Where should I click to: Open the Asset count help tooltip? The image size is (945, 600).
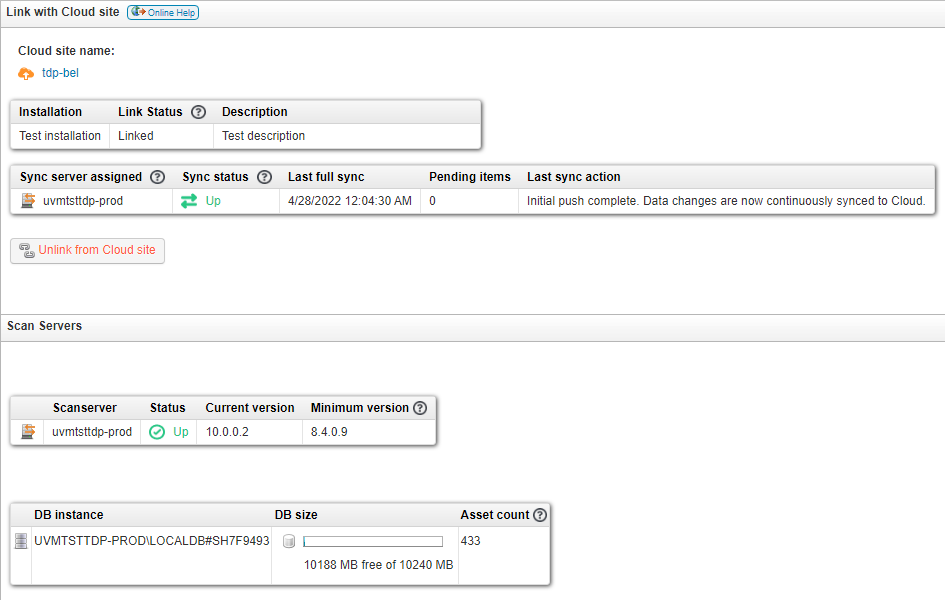coord(540,514)
